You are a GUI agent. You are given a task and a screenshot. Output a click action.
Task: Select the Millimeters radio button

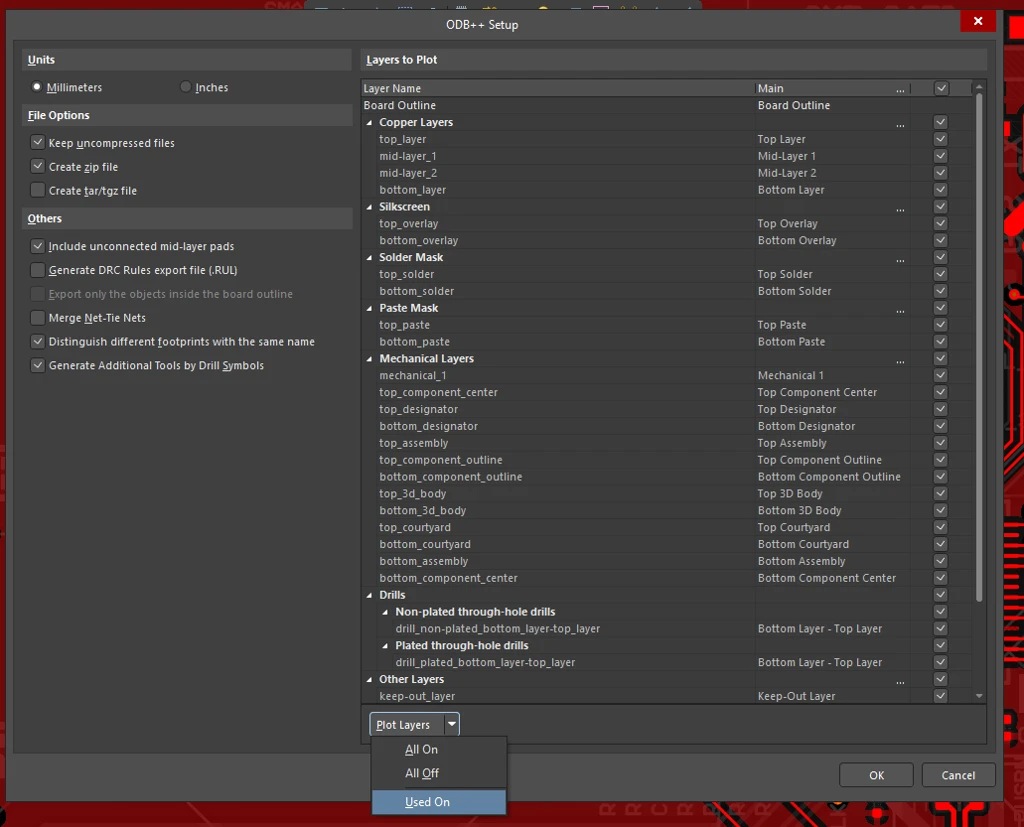click(37, 87)
